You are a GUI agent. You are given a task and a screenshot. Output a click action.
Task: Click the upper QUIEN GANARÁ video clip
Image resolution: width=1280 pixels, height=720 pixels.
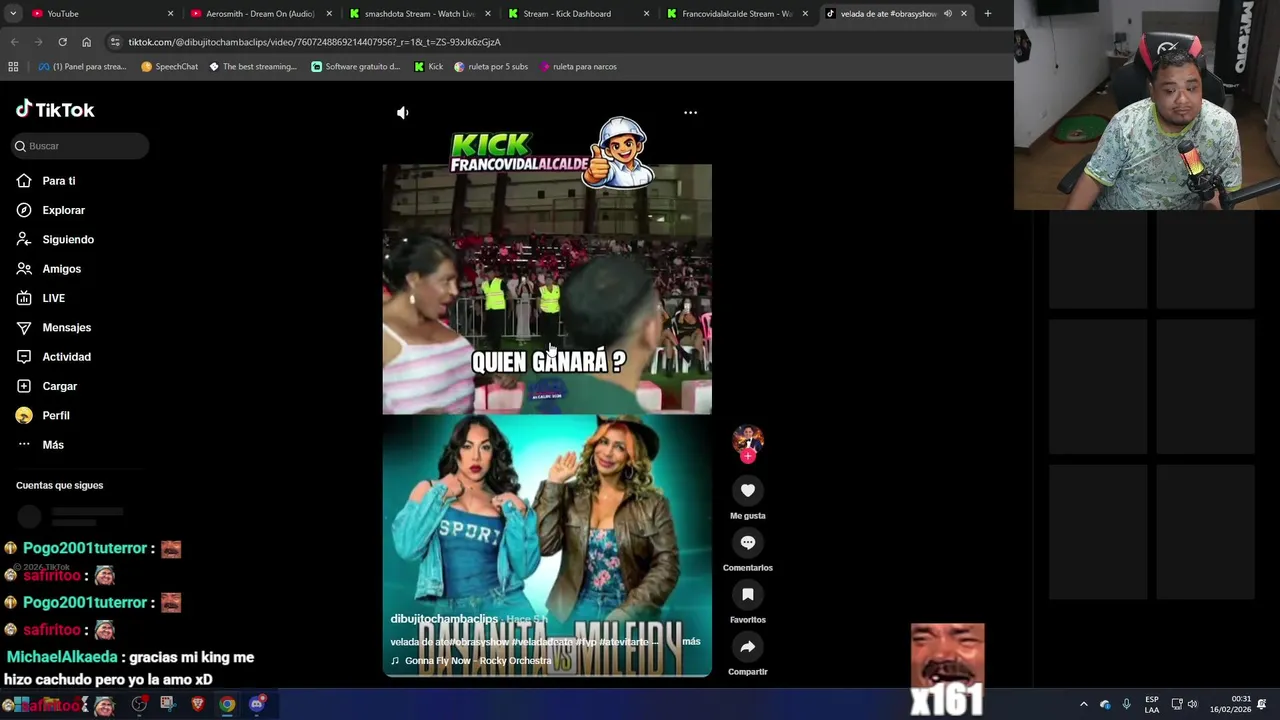547,289
